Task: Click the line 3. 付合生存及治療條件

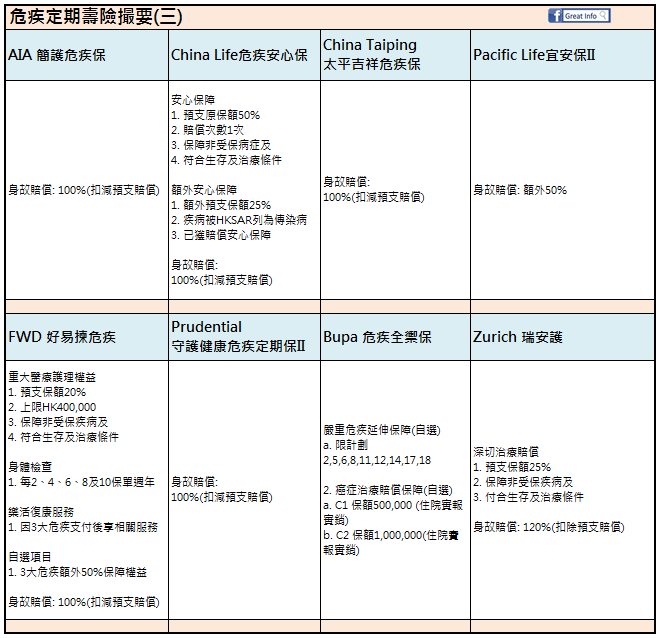Action: coord(529,497)
